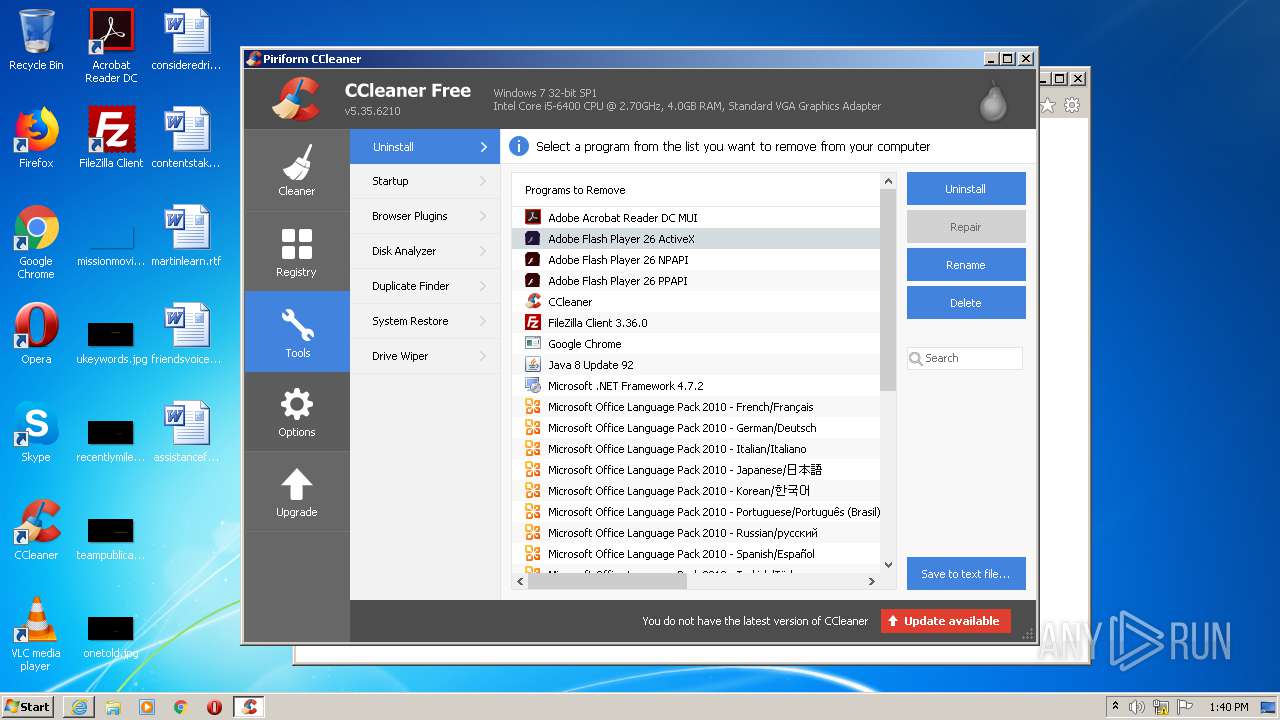The image size is (1280, 720).
Task: Click the Rename button
Action: click(x=966, y=265)
